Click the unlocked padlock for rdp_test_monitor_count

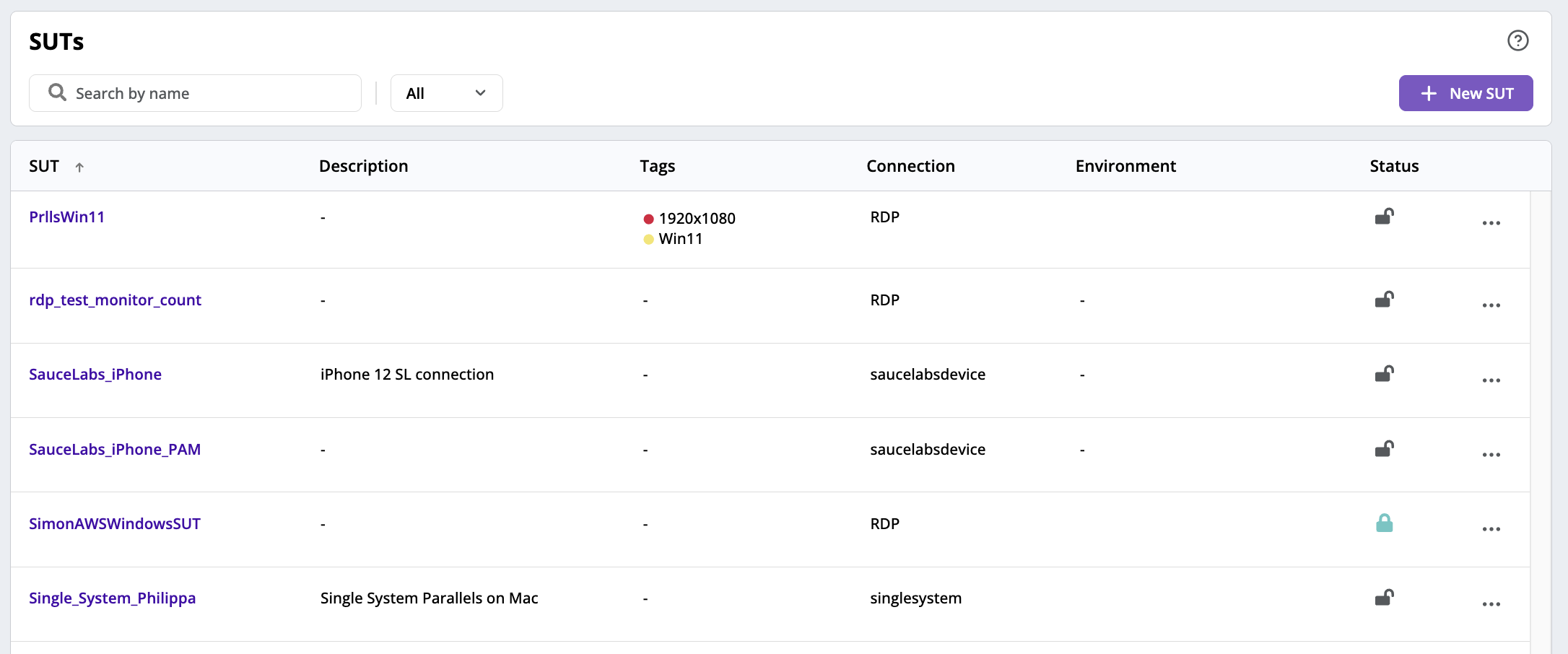click(x=1383, y=300)
